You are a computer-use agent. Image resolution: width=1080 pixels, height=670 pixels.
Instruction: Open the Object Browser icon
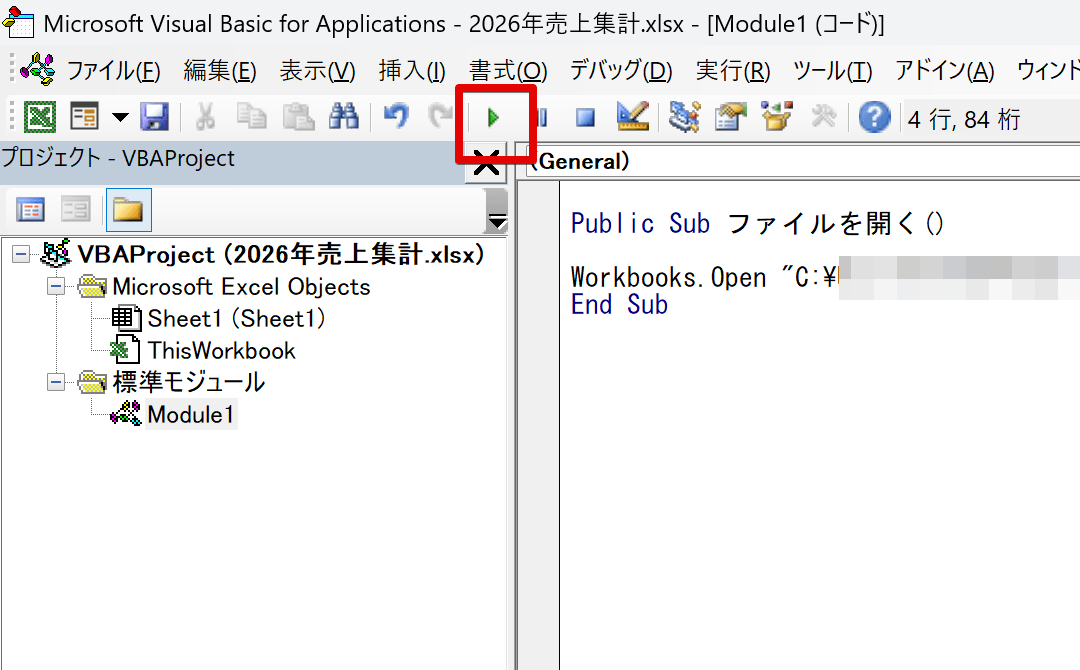776,118
